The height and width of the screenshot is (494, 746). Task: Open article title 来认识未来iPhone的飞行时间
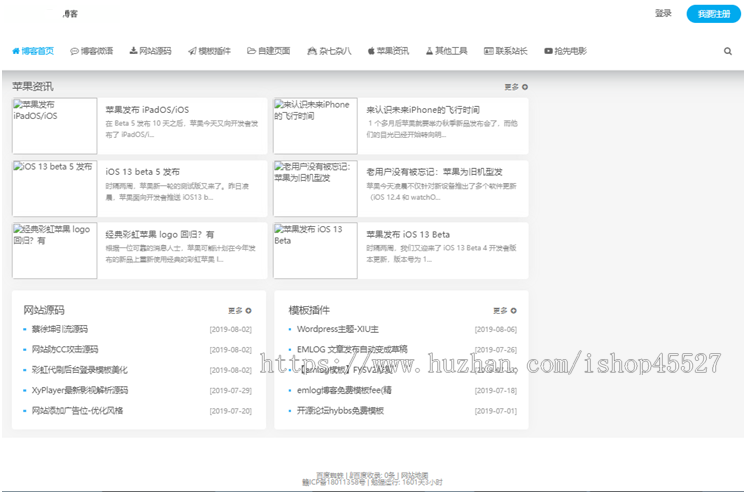click(422, 110)
